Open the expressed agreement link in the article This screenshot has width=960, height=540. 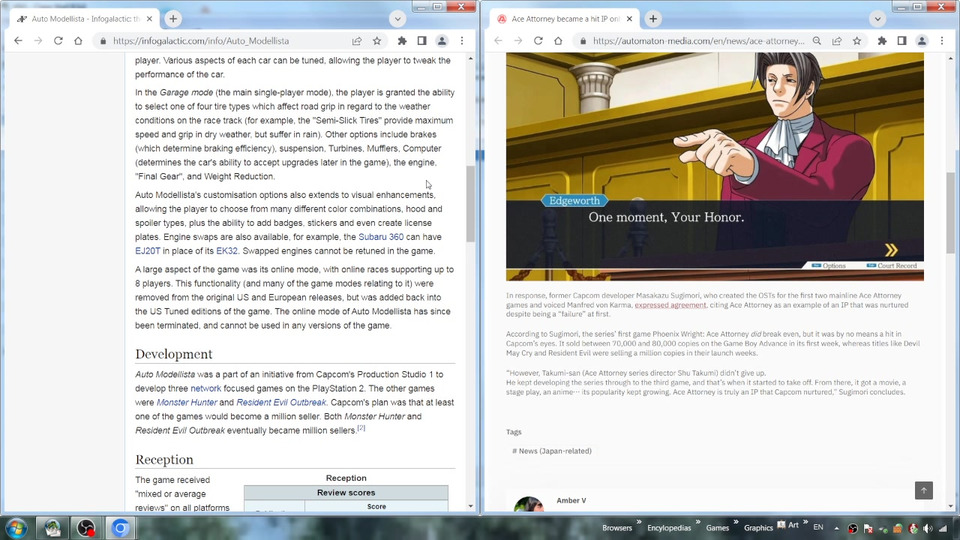(670, 305)
